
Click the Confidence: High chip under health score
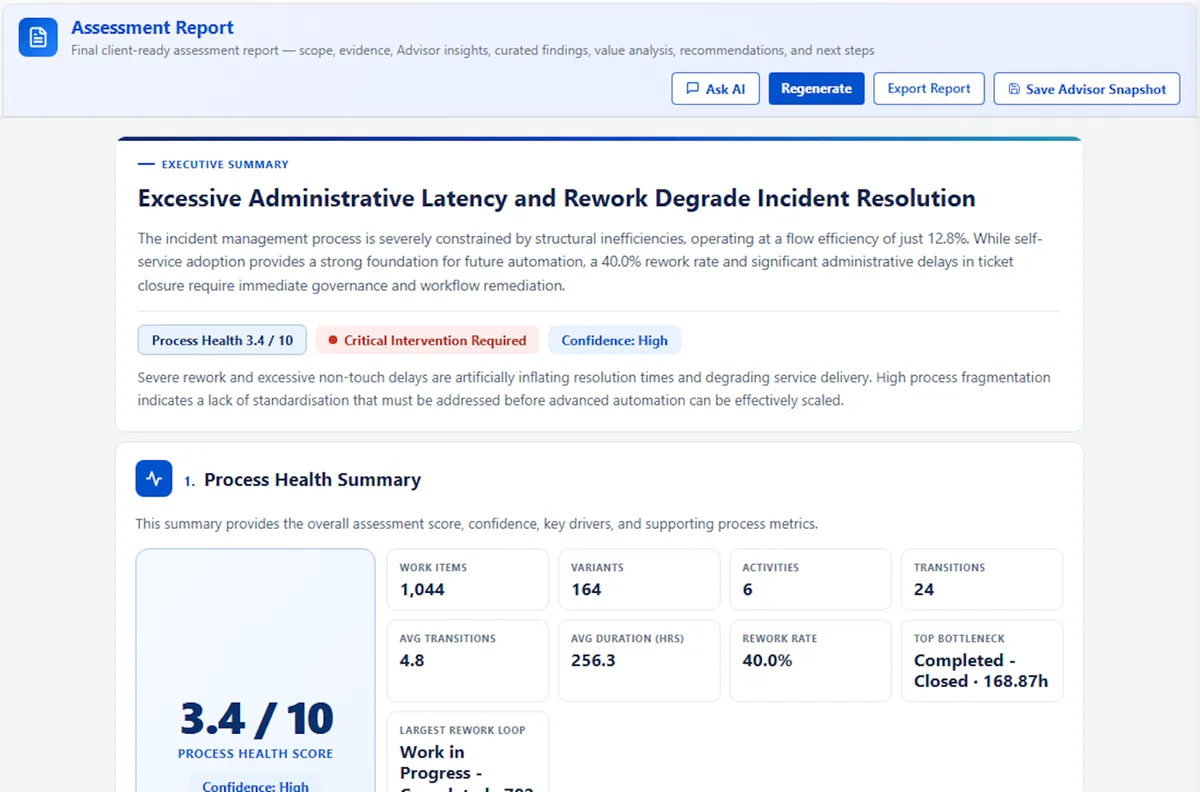pos(256,785)
